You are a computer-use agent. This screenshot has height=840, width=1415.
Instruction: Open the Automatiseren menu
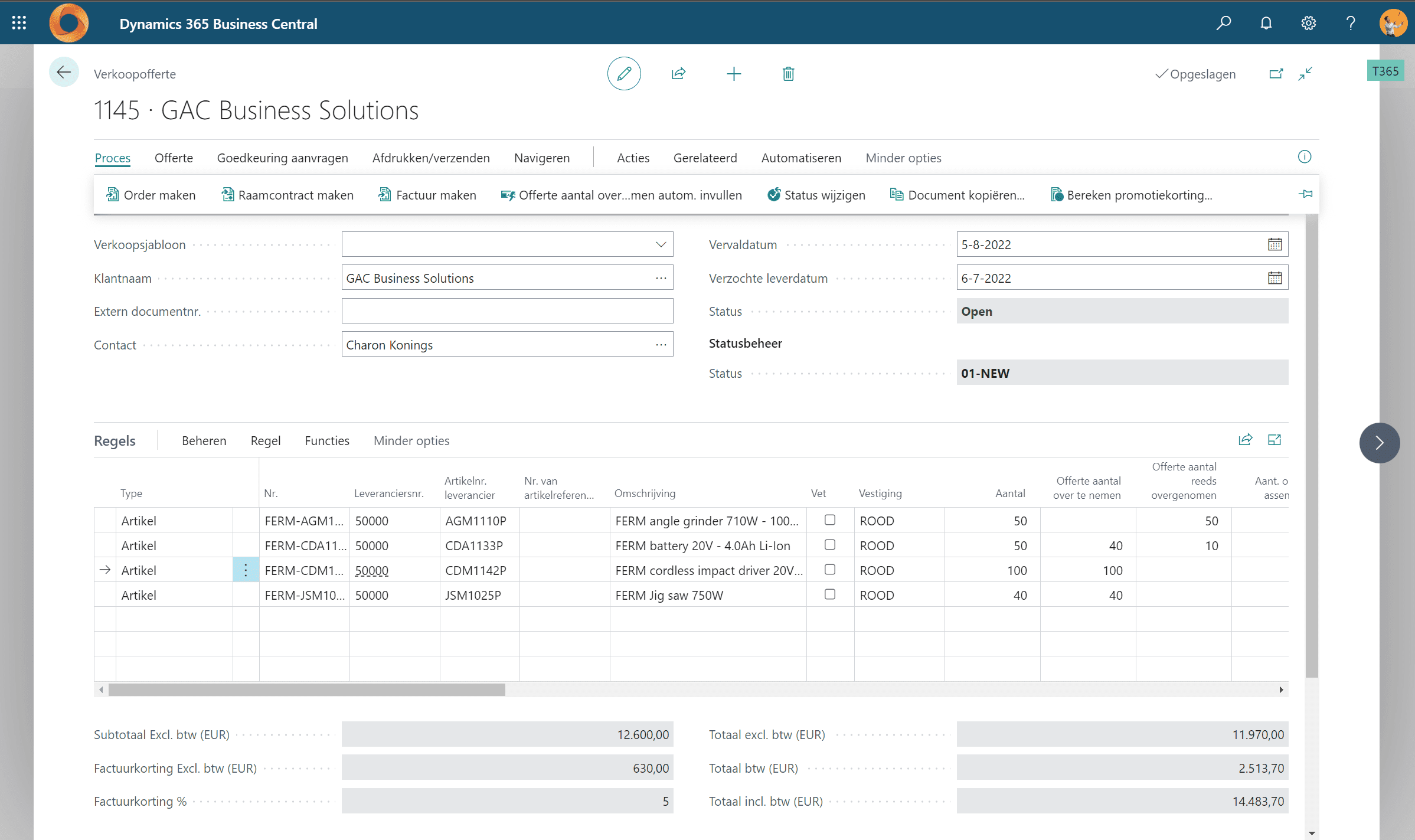801,158
